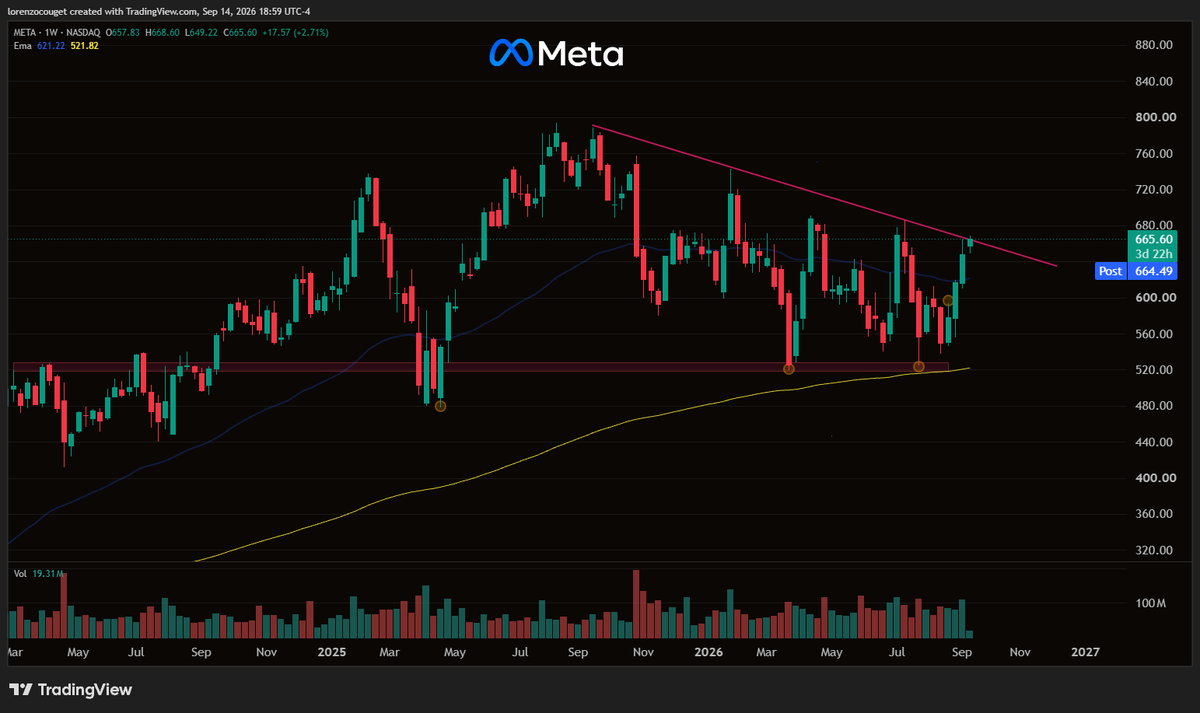Click the Nov label just before 2027
1200x713 pixels.
1019,652
